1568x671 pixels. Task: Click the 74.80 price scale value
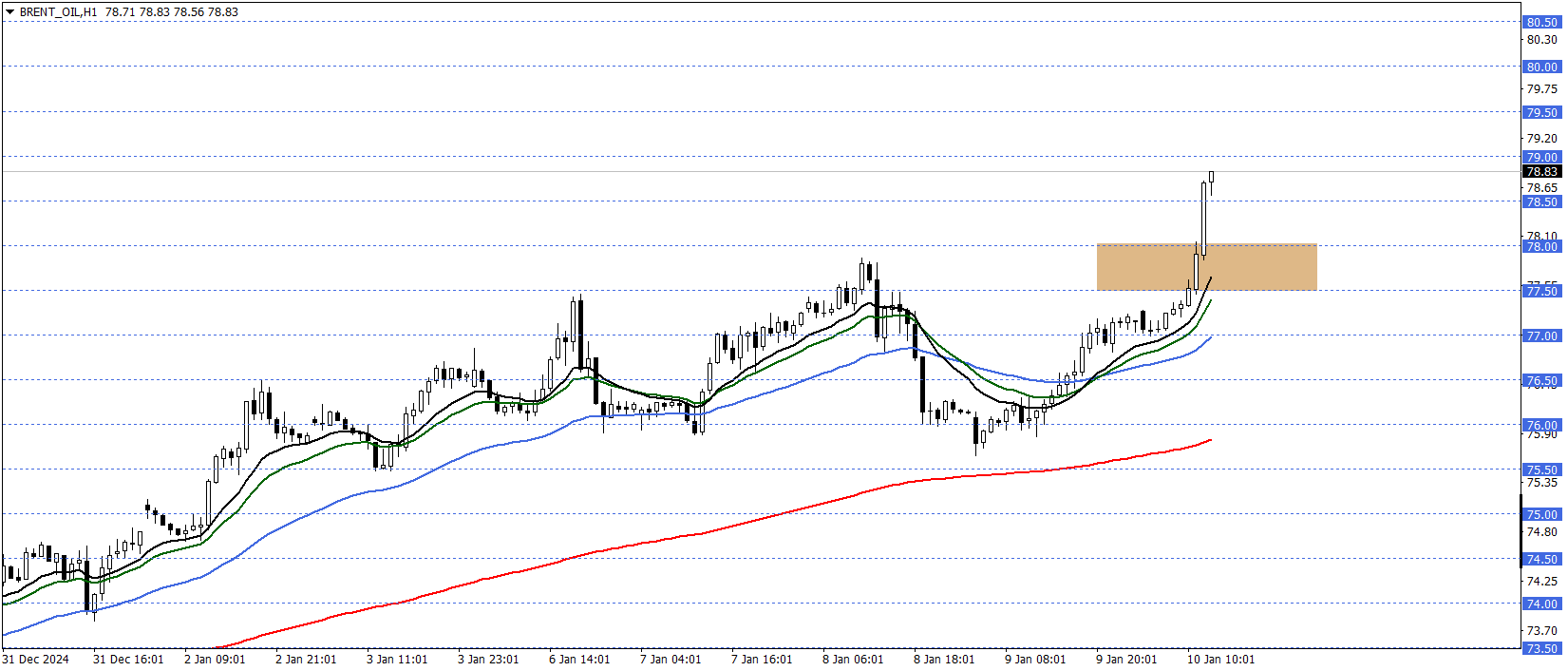pos(1542,531)
